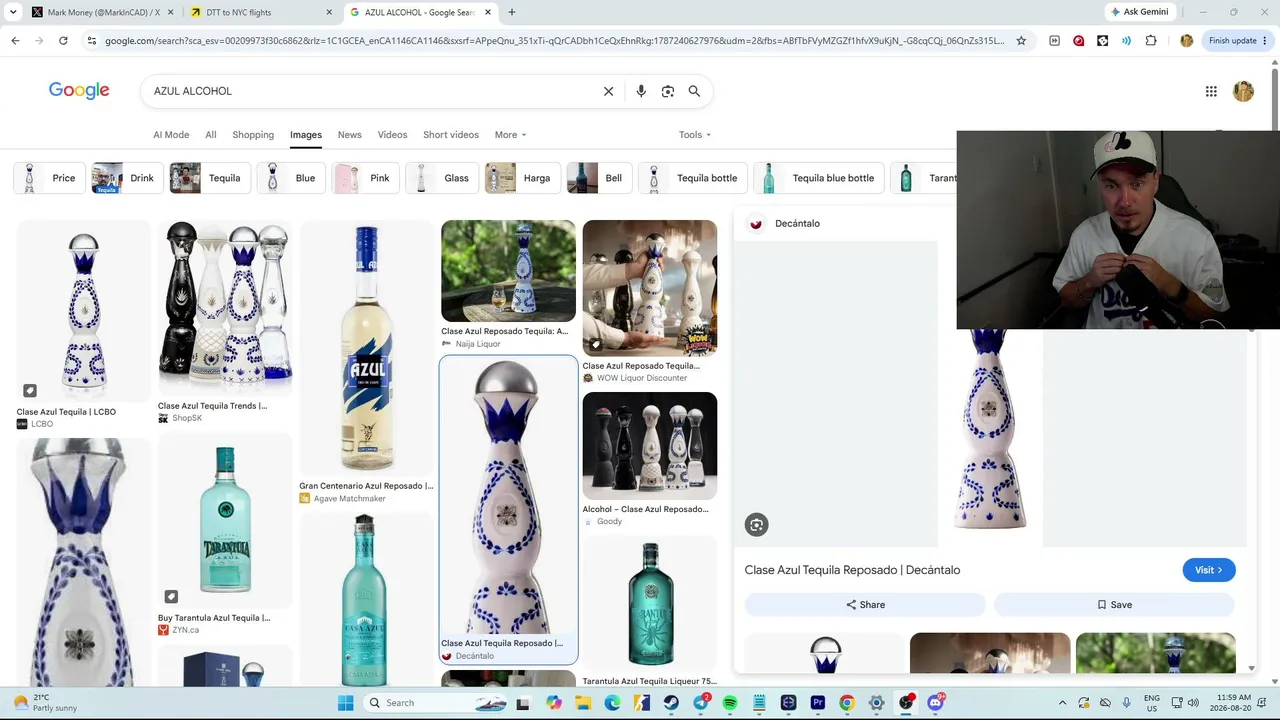Open Premiere Pro from the taskbar
1280x720 pixels.
[x=818, y=703]
